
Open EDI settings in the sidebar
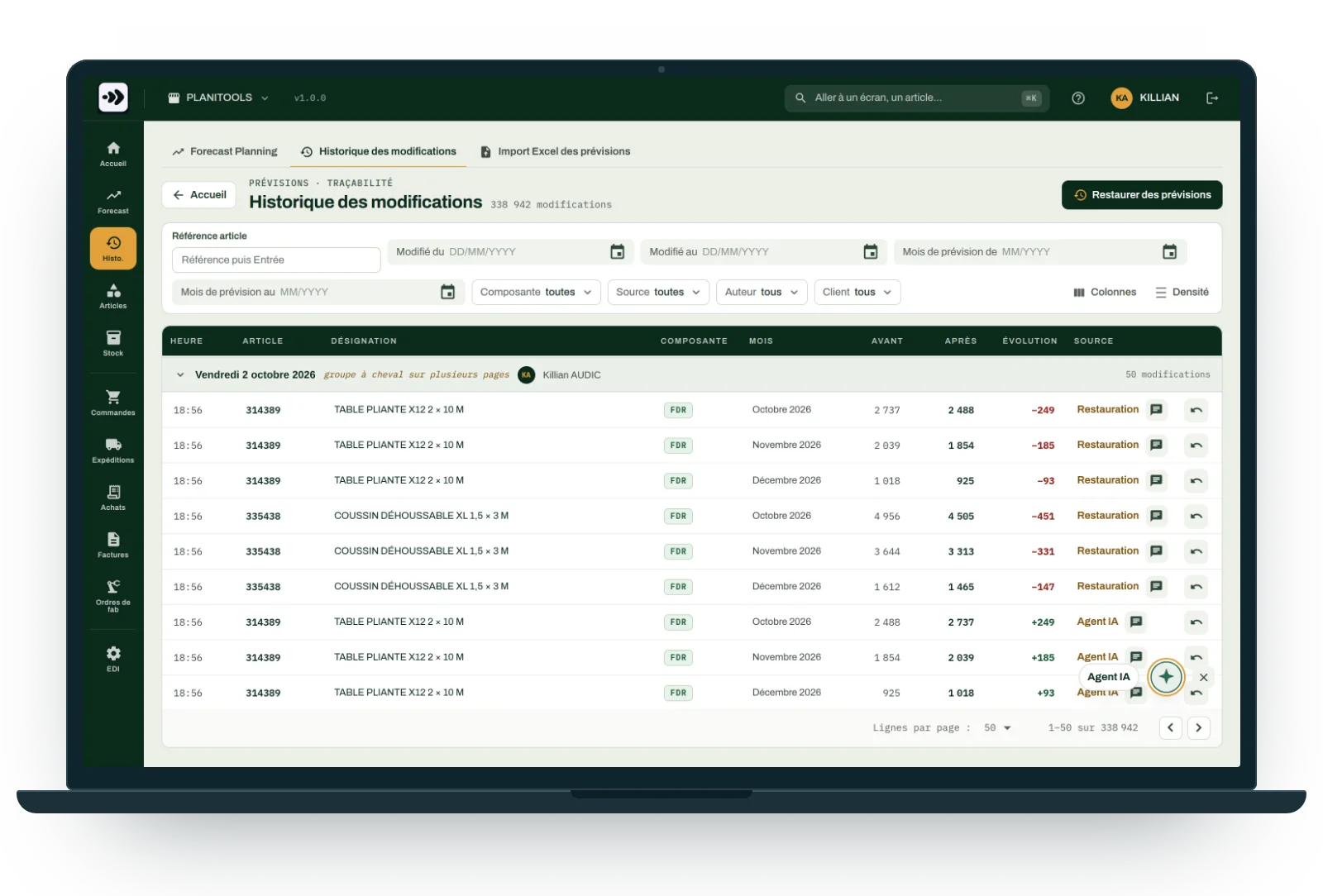113,659
